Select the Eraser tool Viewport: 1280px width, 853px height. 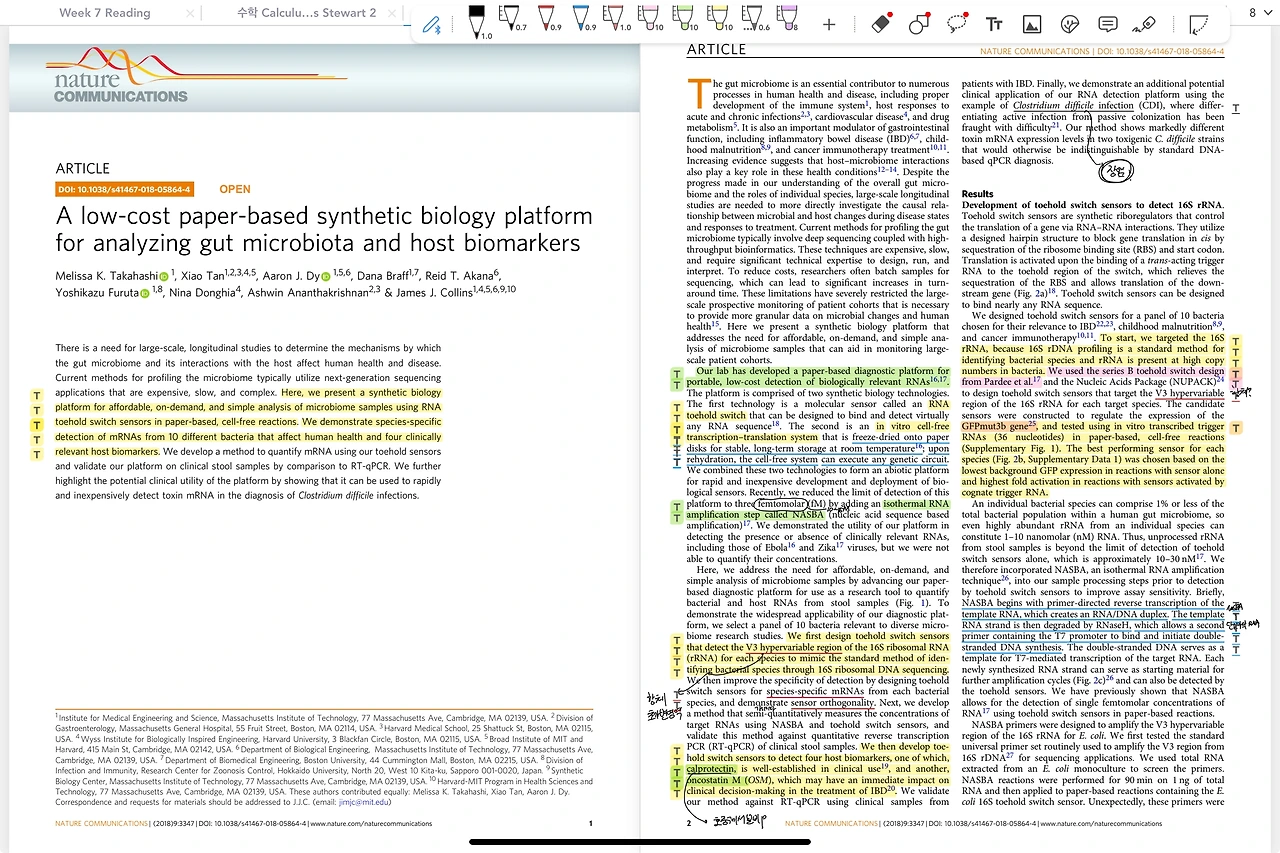coord(881,24)
